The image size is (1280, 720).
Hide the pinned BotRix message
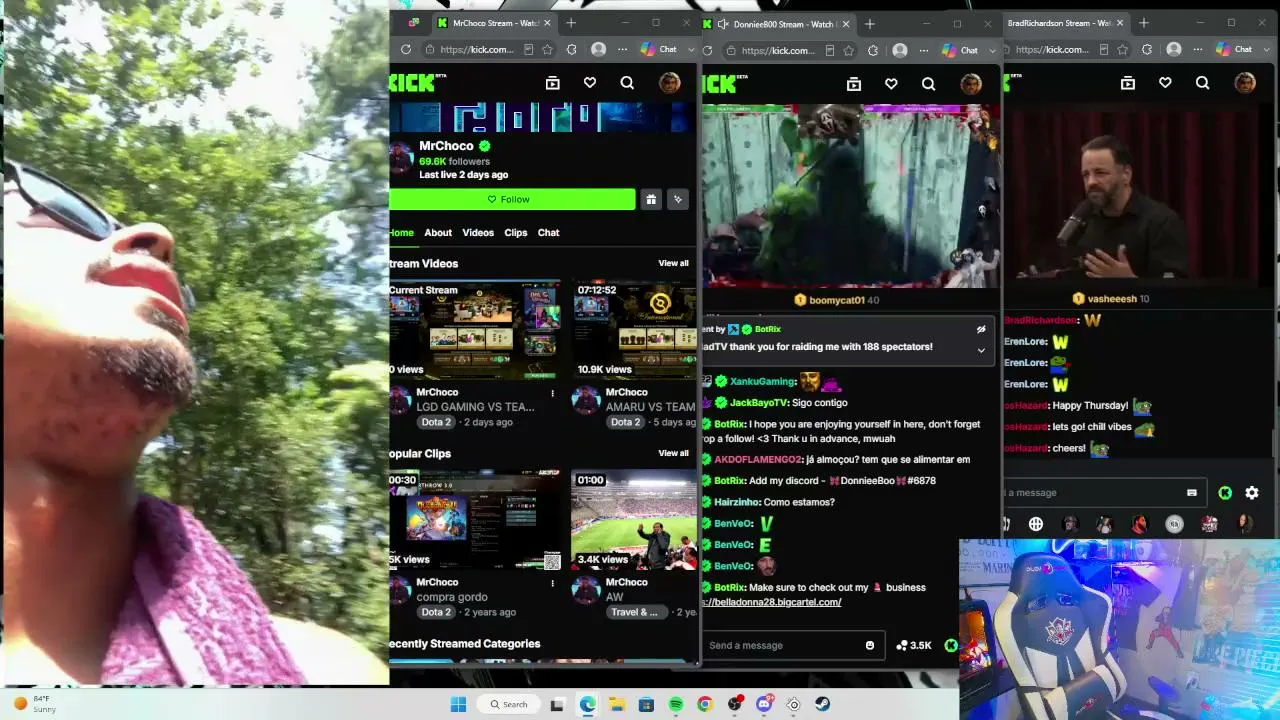point(981,329)
